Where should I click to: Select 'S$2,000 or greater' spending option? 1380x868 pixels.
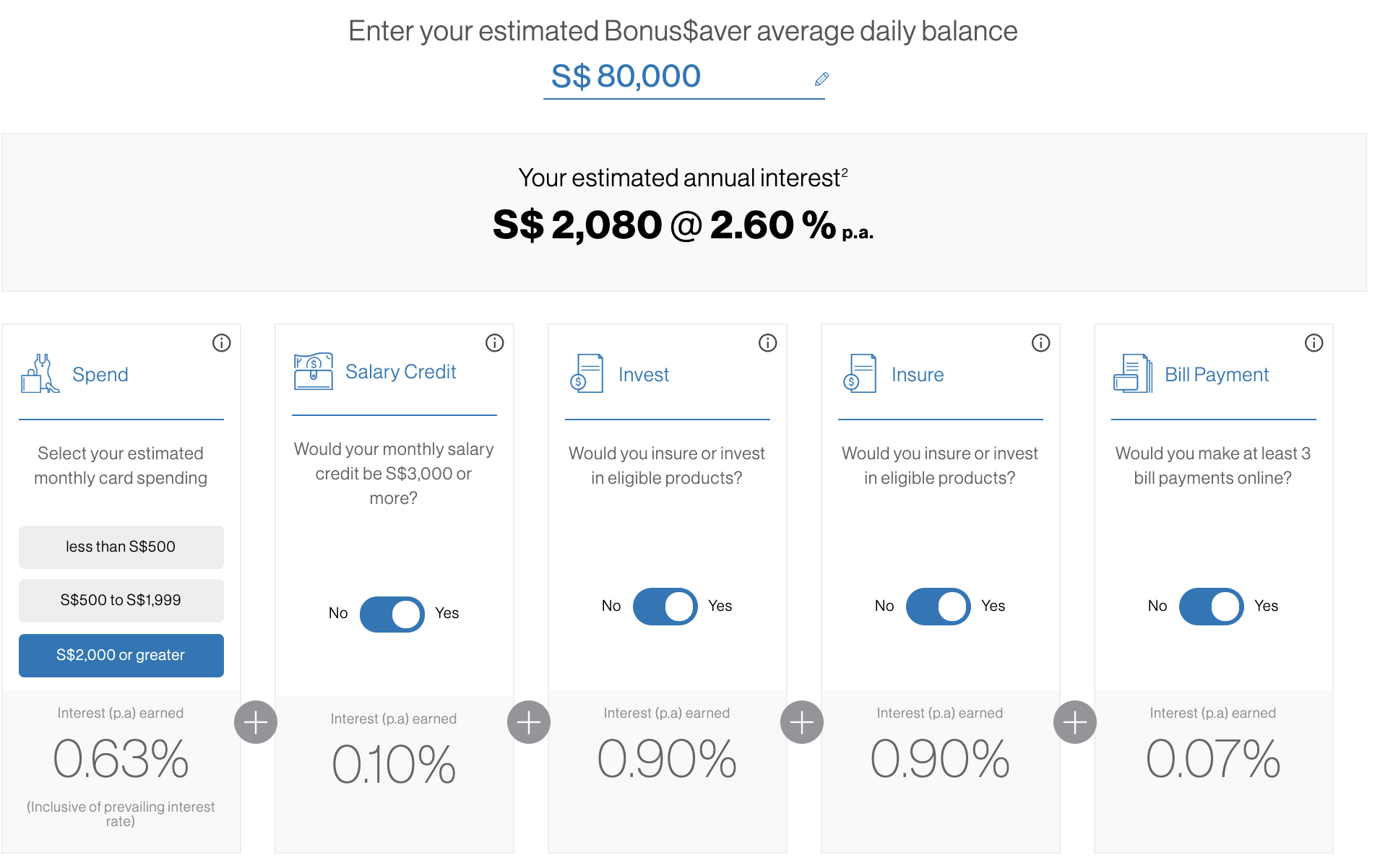[121, 655]
